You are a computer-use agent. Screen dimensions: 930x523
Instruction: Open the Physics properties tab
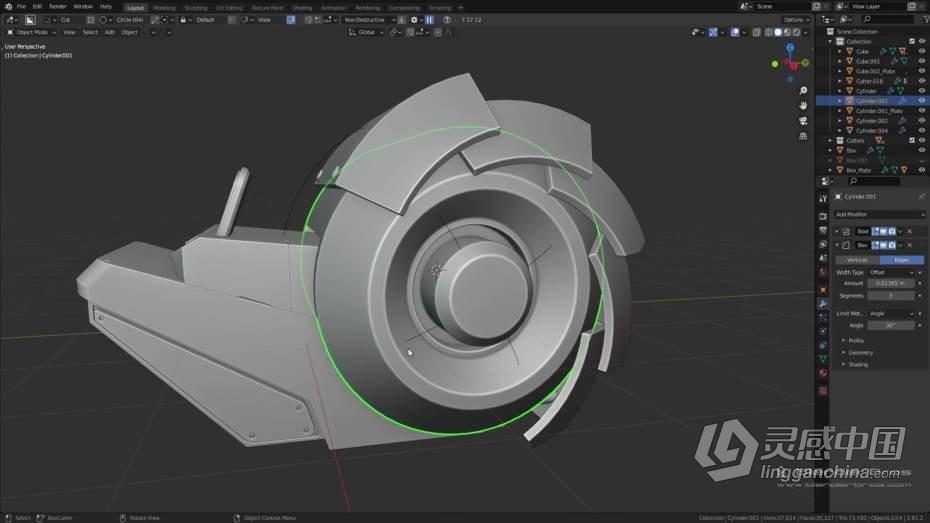pos(823,331)
